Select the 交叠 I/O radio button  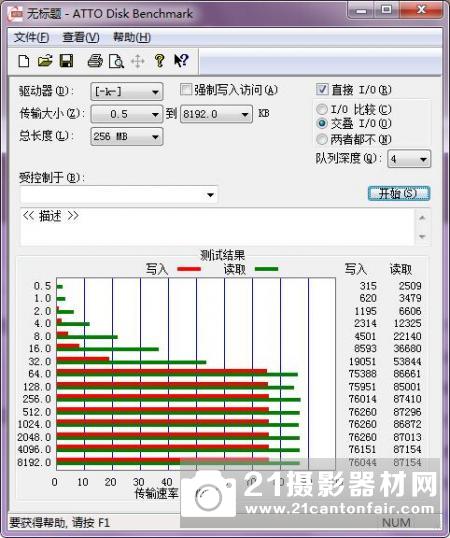[x=322, y=123]
